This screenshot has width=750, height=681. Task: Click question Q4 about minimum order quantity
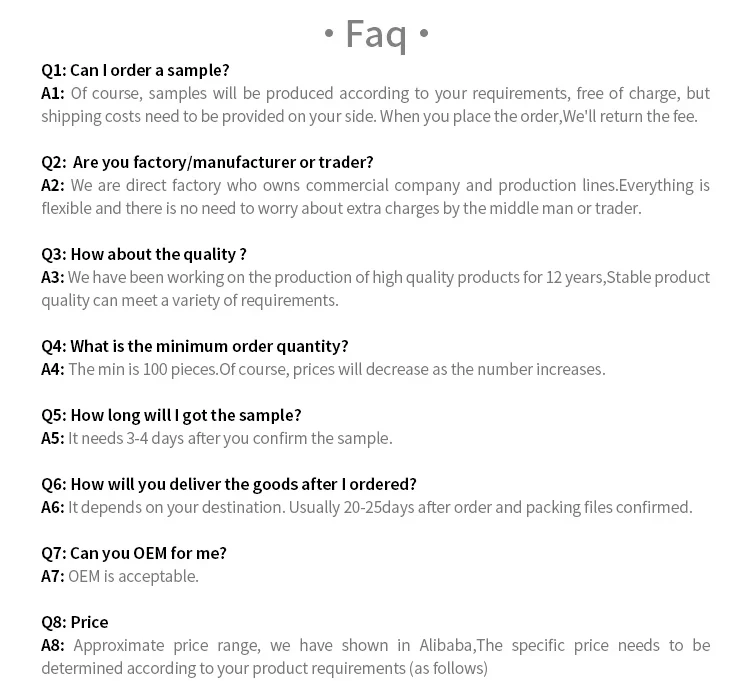tap(194, 346)
